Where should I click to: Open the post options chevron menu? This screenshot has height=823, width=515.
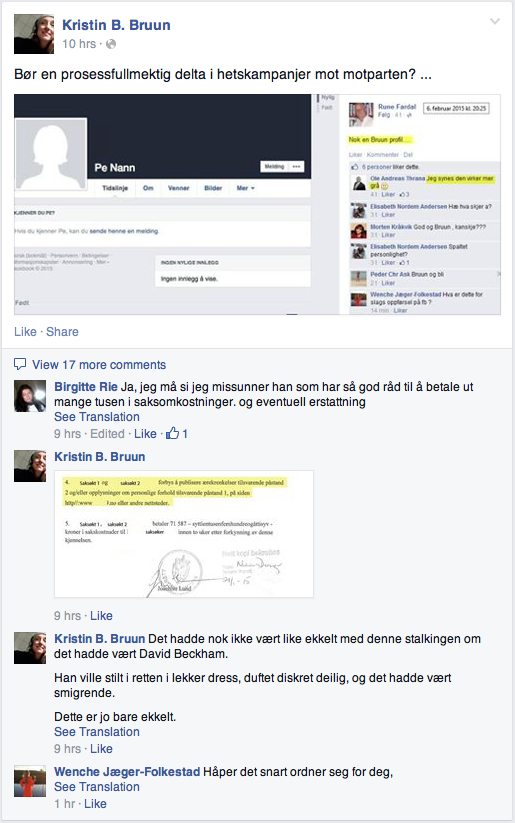495,22
